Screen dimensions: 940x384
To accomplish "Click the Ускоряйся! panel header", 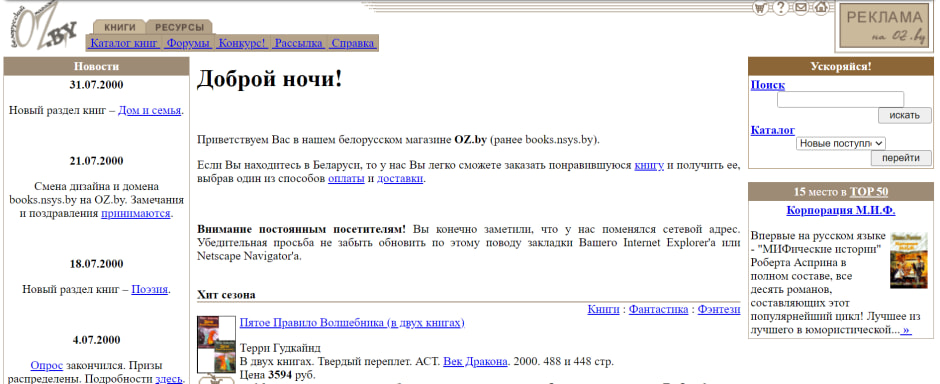I will pyautogui.click(x=840, y=66).
